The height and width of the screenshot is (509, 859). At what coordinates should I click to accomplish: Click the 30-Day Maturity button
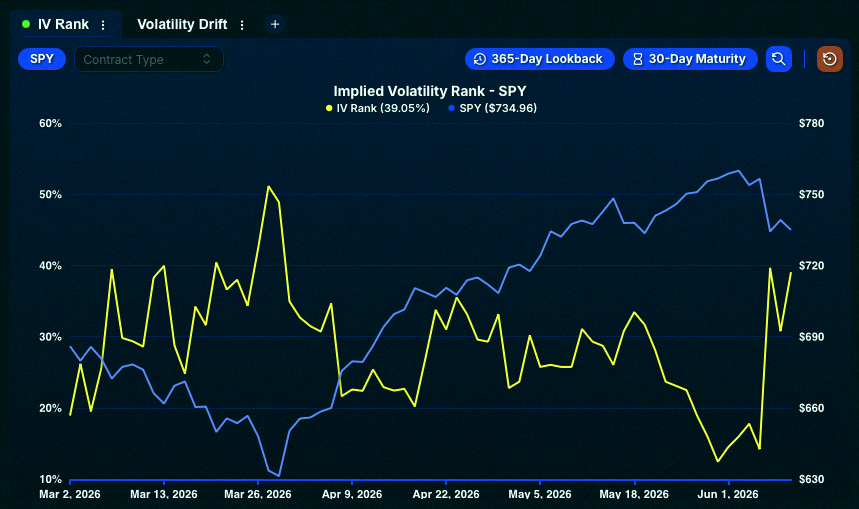[690, 59]
